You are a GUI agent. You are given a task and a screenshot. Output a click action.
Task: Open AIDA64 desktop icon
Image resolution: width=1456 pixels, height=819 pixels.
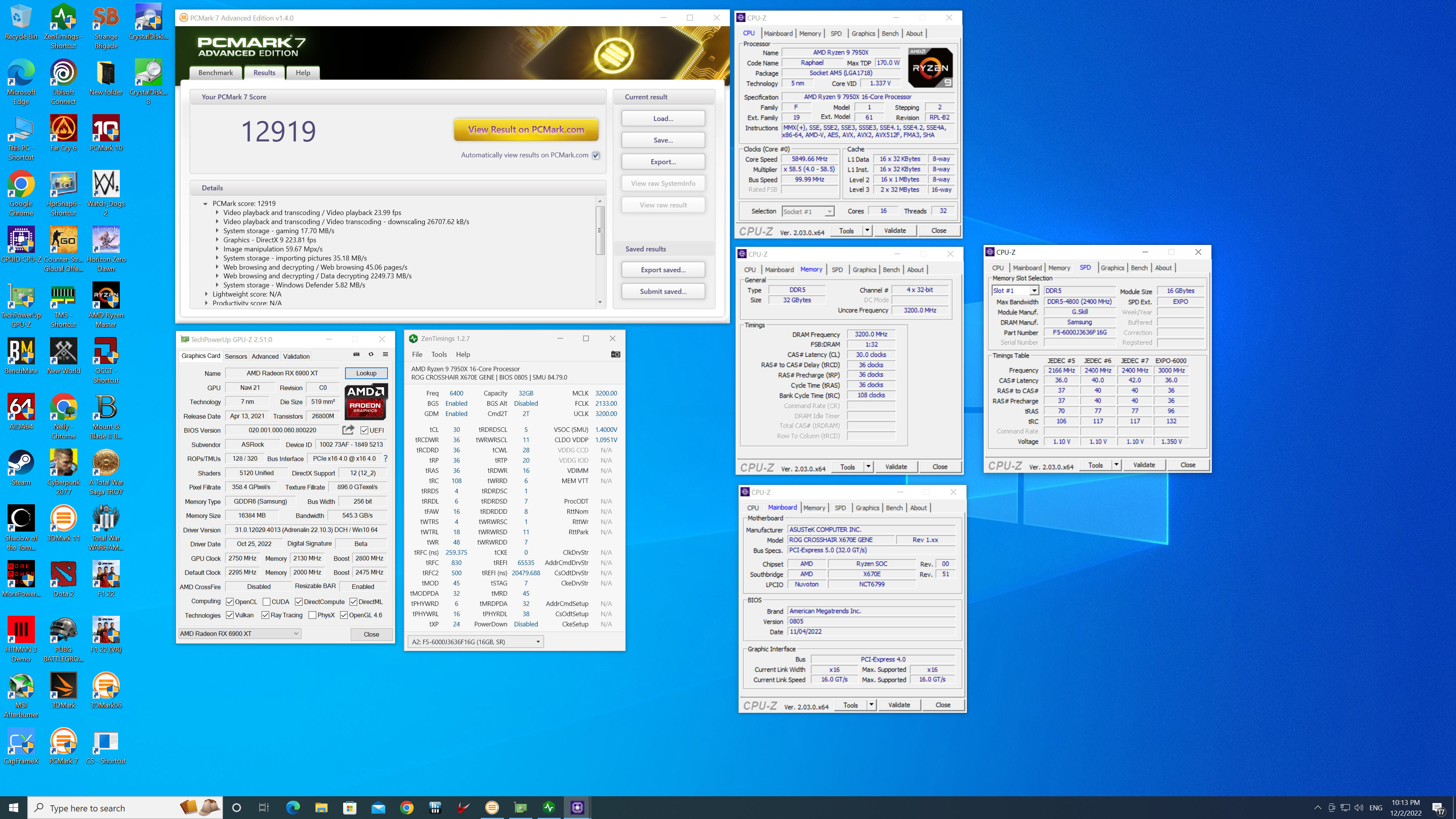21,412
